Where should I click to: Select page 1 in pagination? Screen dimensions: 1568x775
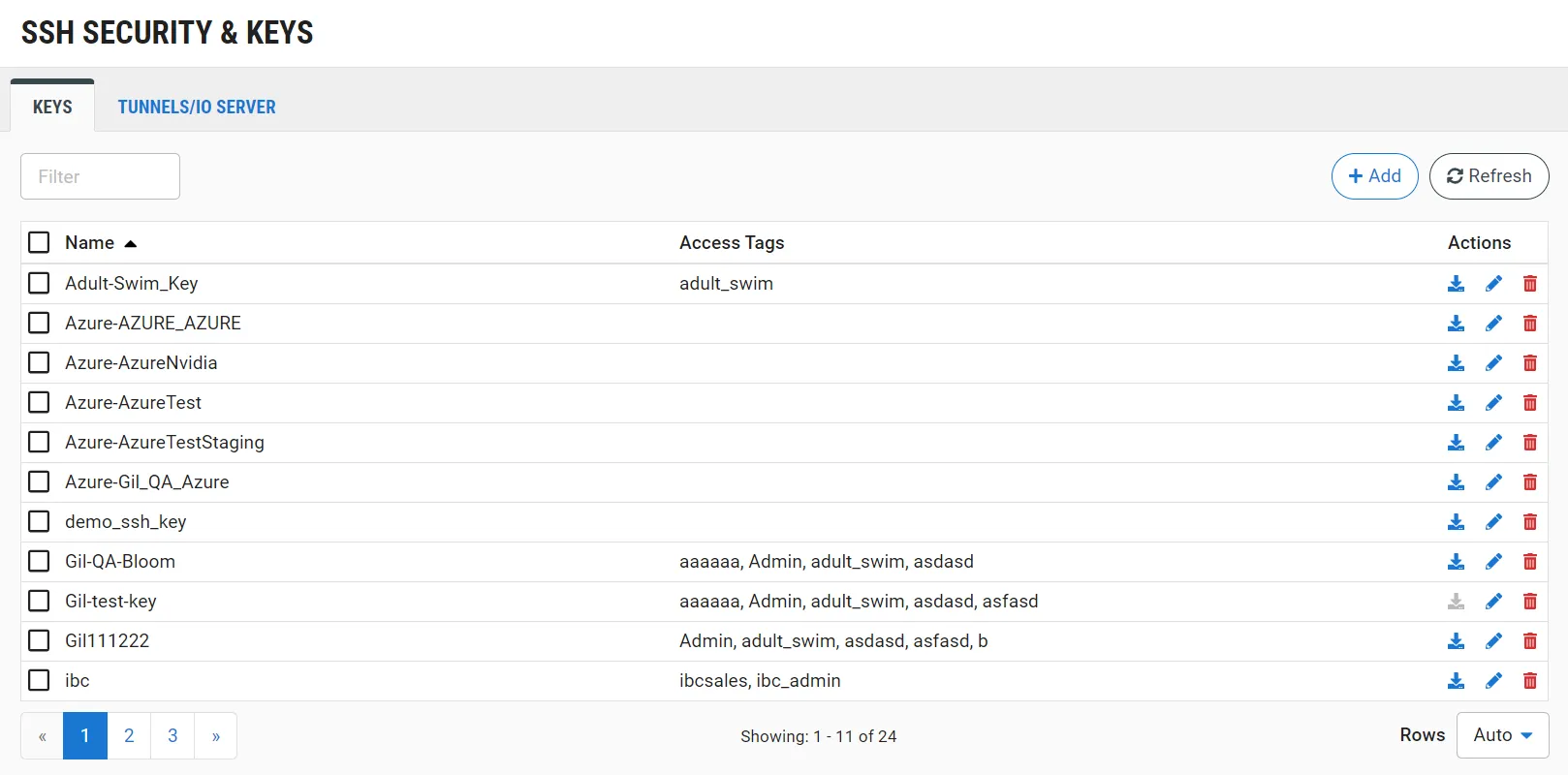(85, 736)
